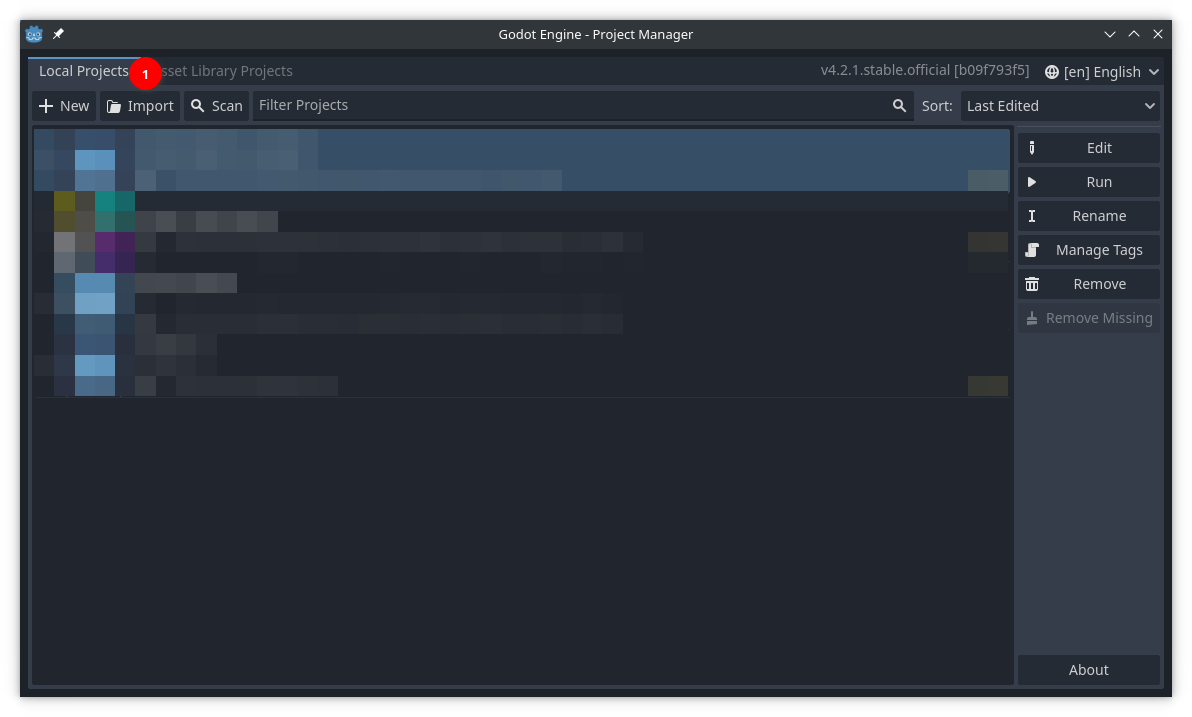Open Manage Tags for project
Screen dimensions: 1192x717
pos(1089,250)
